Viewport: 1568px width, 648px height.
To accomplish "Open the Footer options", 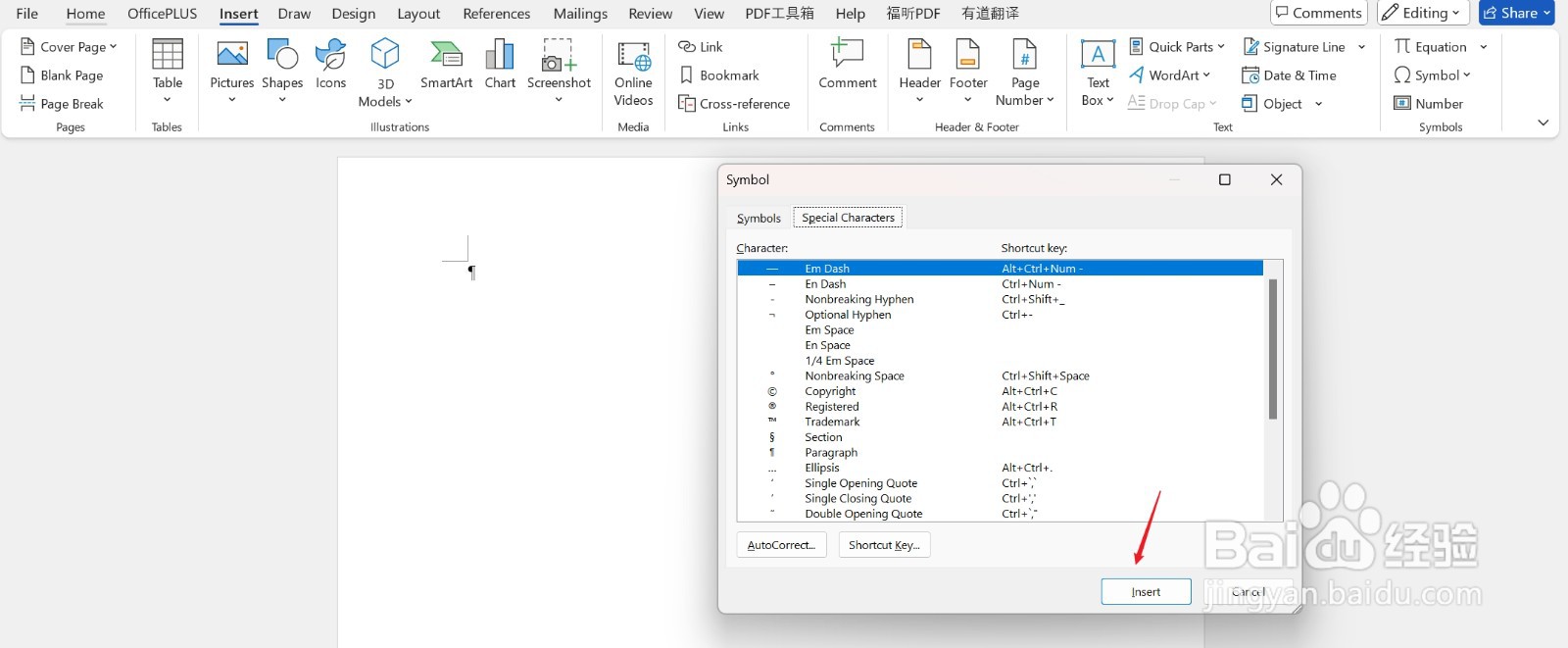I will 968,71.
